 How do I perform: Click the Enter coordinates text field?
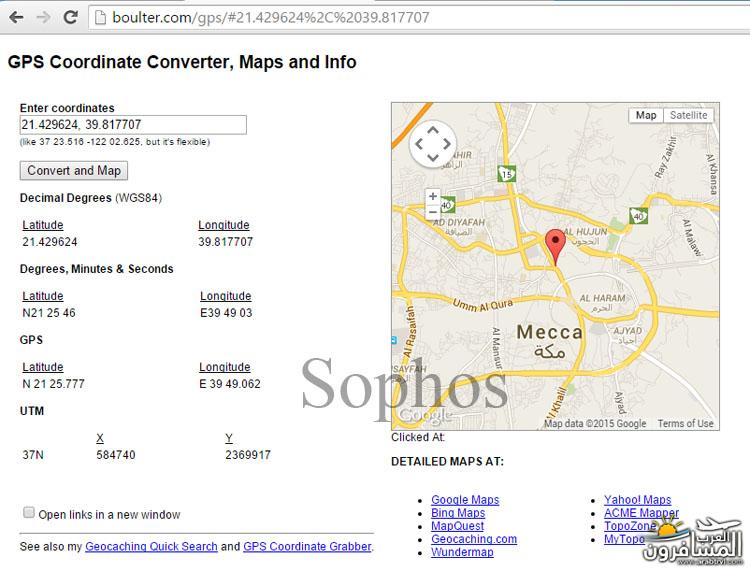(x=133, y=125)
